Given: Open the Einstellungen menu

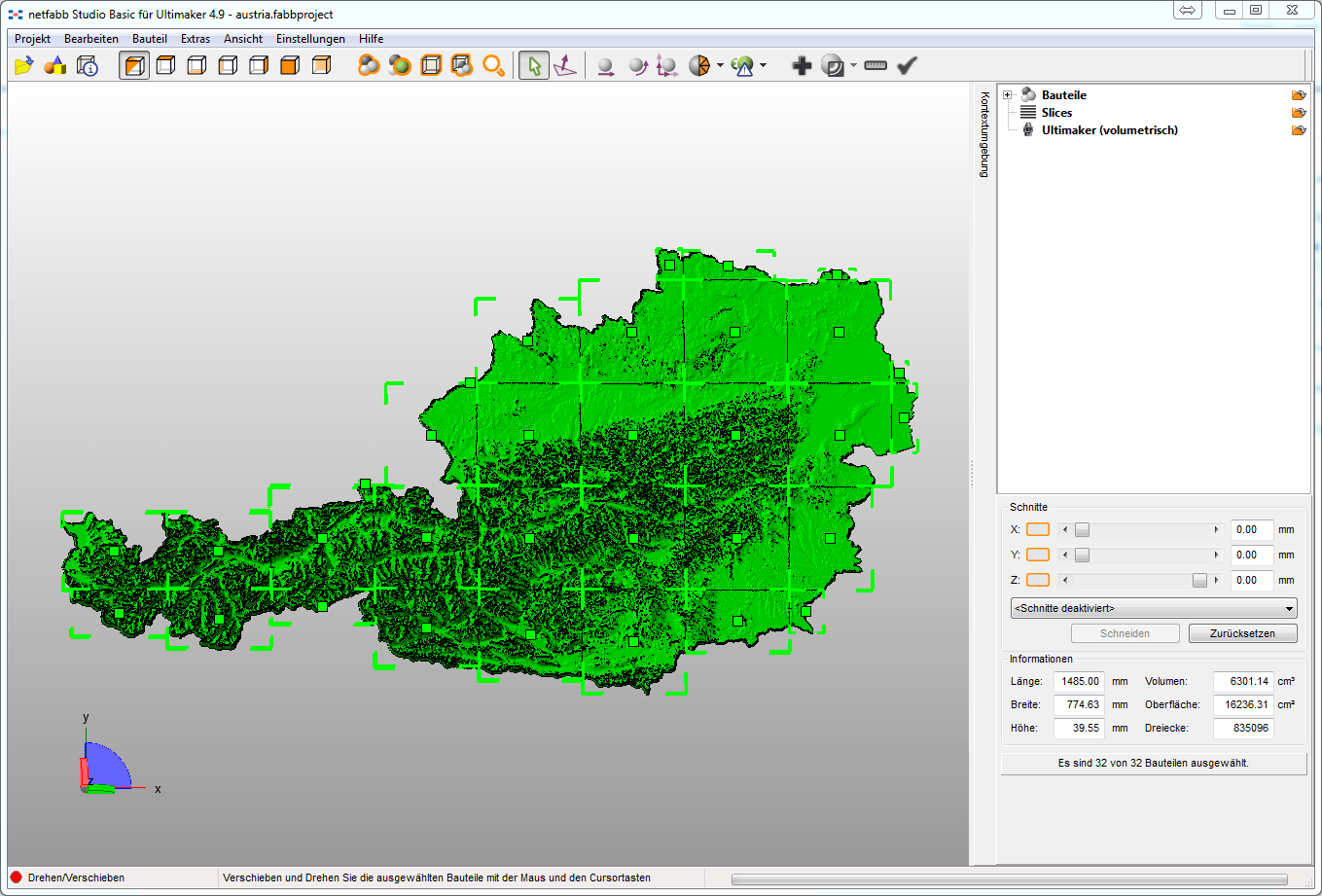Looking at the screenshot, I should tap(310, 39).
